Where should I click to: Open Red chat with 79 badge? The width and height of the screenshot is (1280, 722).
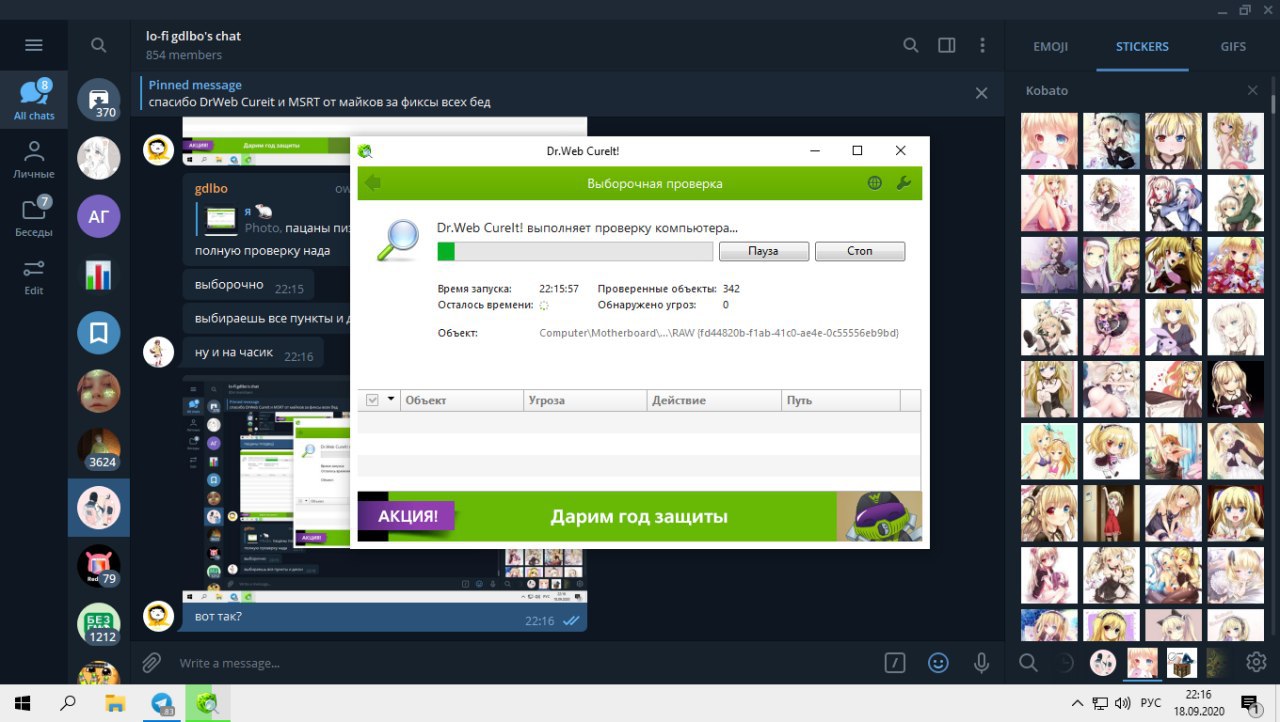pos(98,567)
